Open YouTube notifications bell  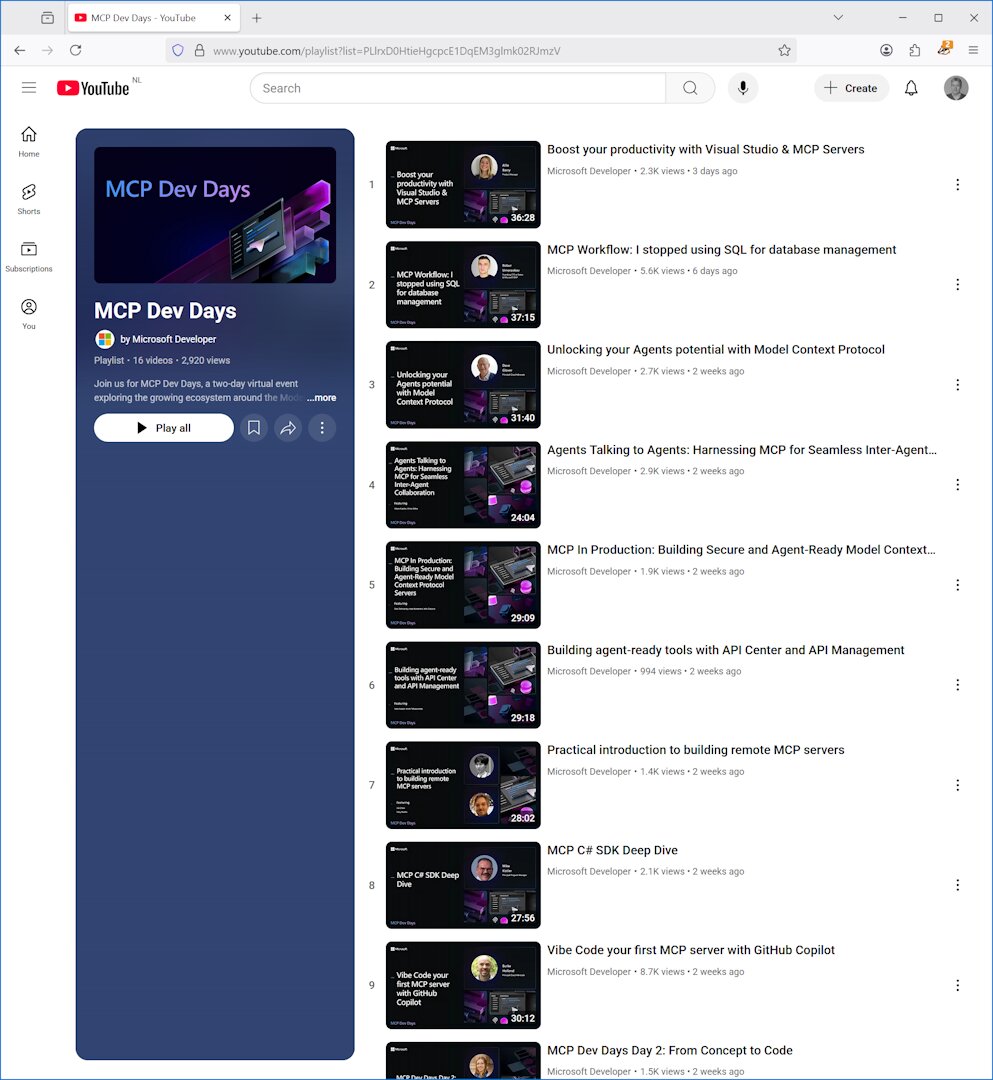[910, 88]
